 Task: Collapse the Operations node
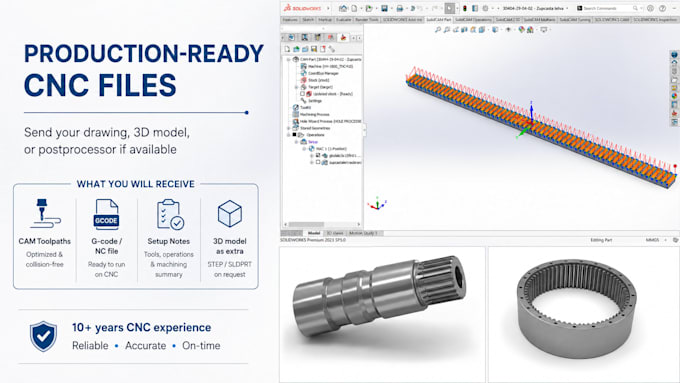pos(288,135)
